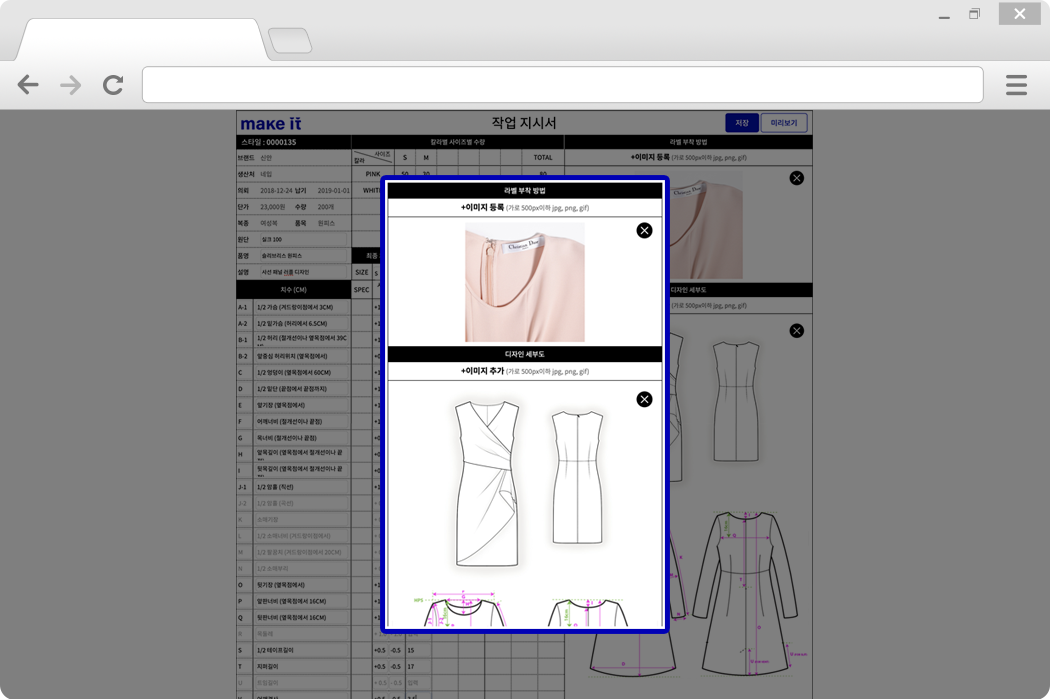Select the O 뒷기장 measurement field
1050x699 pixels.
tap(301, 585)
